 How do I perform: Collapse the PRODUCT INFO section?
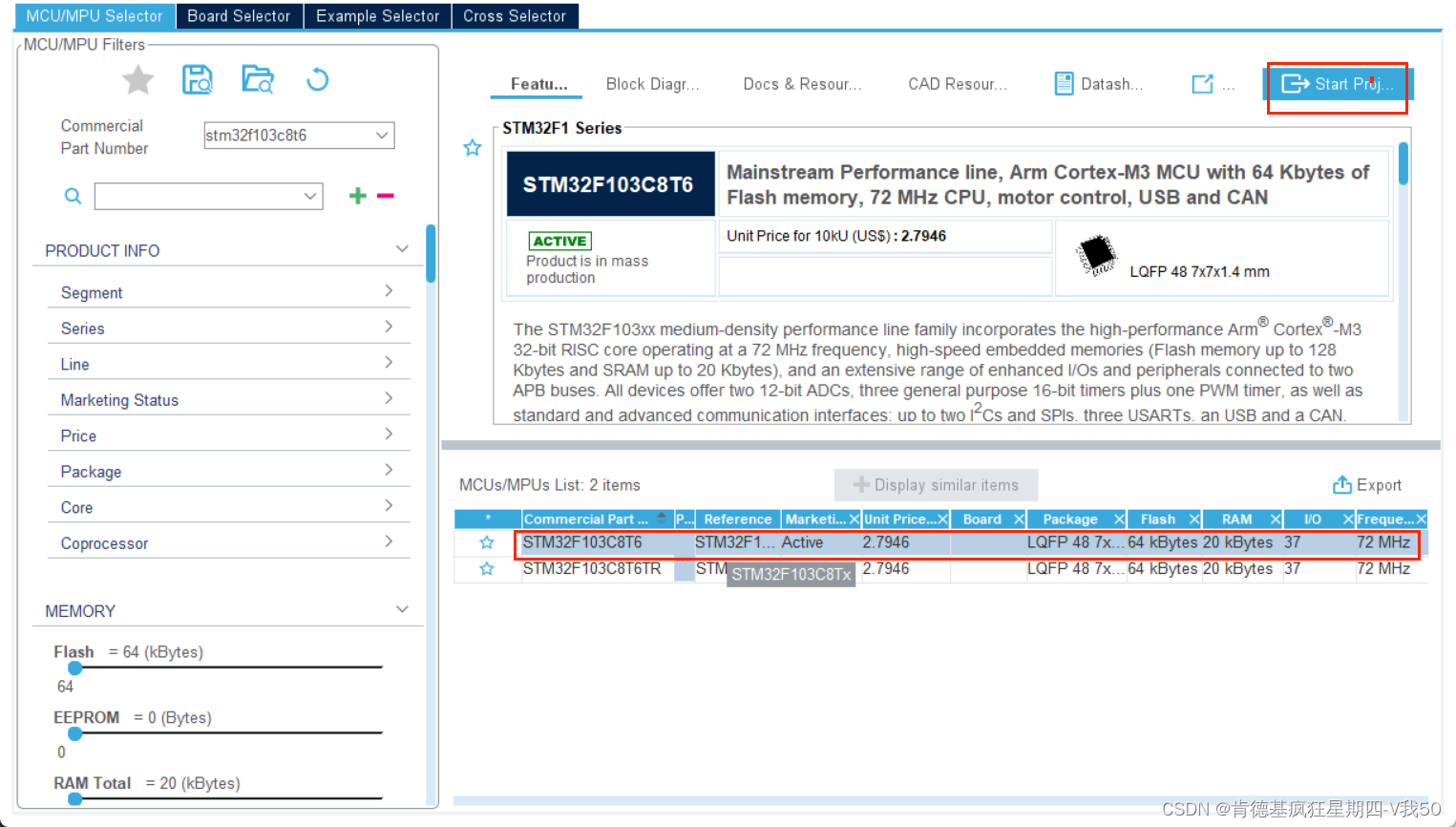tap(402, 249)
